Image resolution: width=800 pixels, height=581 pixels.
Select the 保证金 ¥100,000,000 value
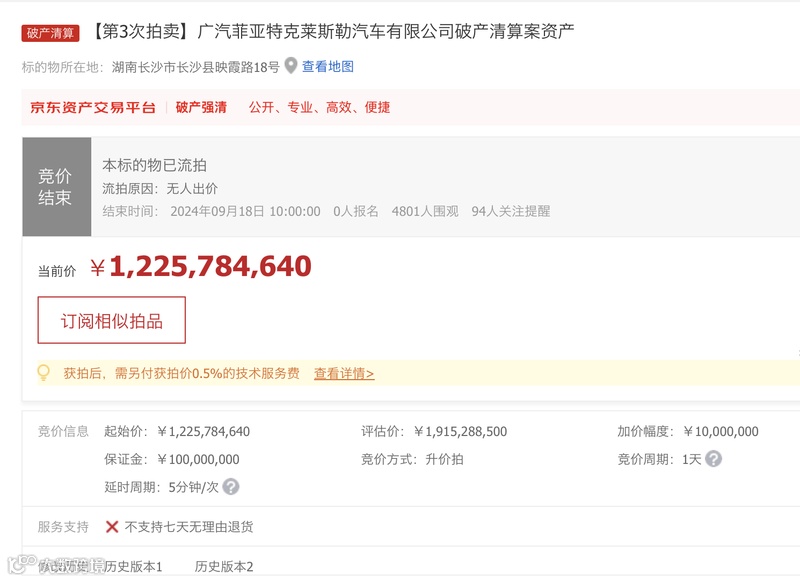[198, 459]
